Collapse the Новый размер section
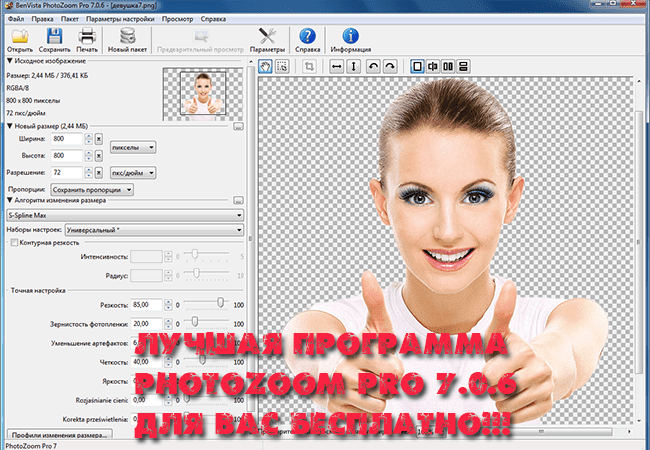650x450 pixels. pyautogui.click(x=10, y=126)
